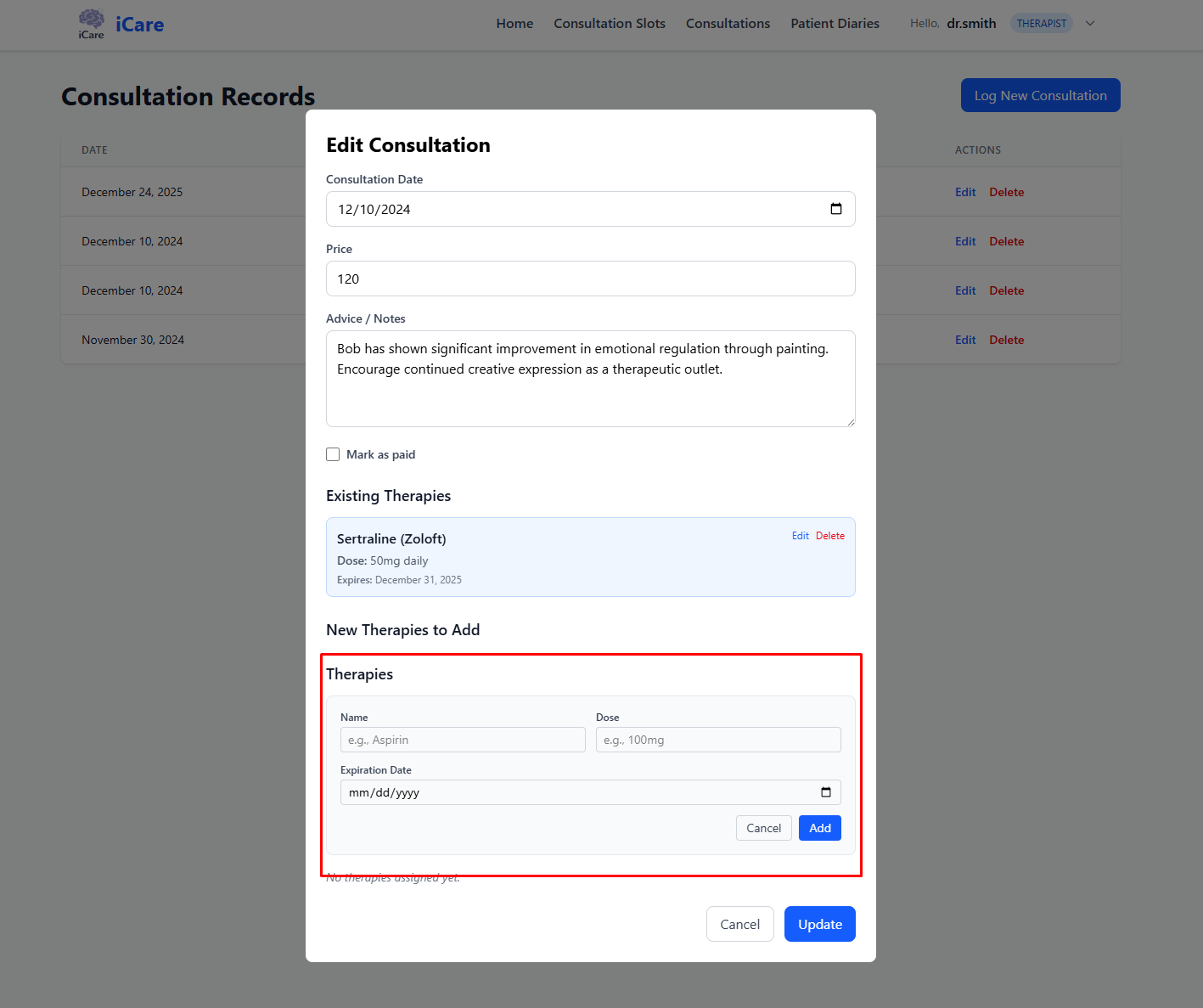Cancel the new therapy entry form

pos(763,828)
